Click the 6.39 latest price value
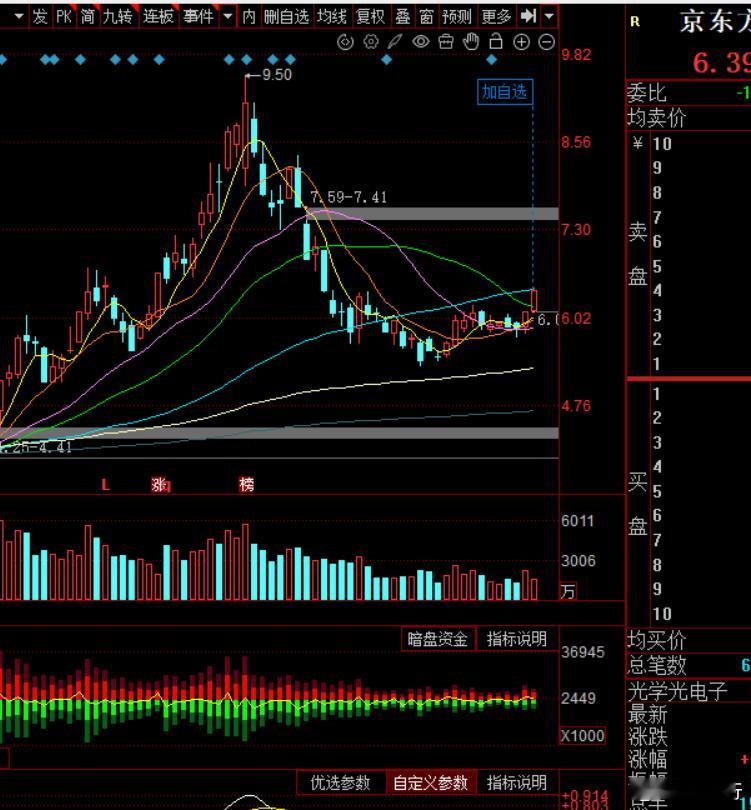 (x=722, y=63)
